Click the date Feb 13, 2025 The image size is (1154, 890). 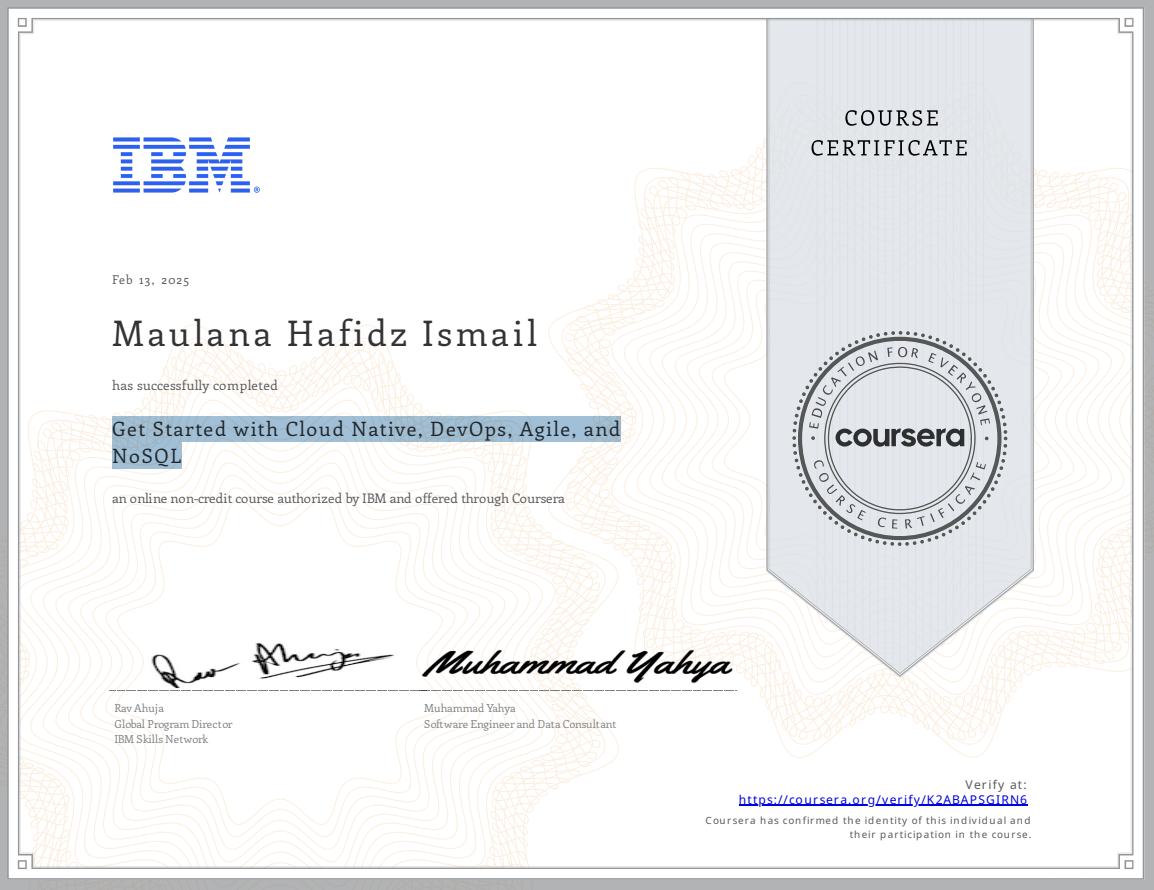(150, 280)
